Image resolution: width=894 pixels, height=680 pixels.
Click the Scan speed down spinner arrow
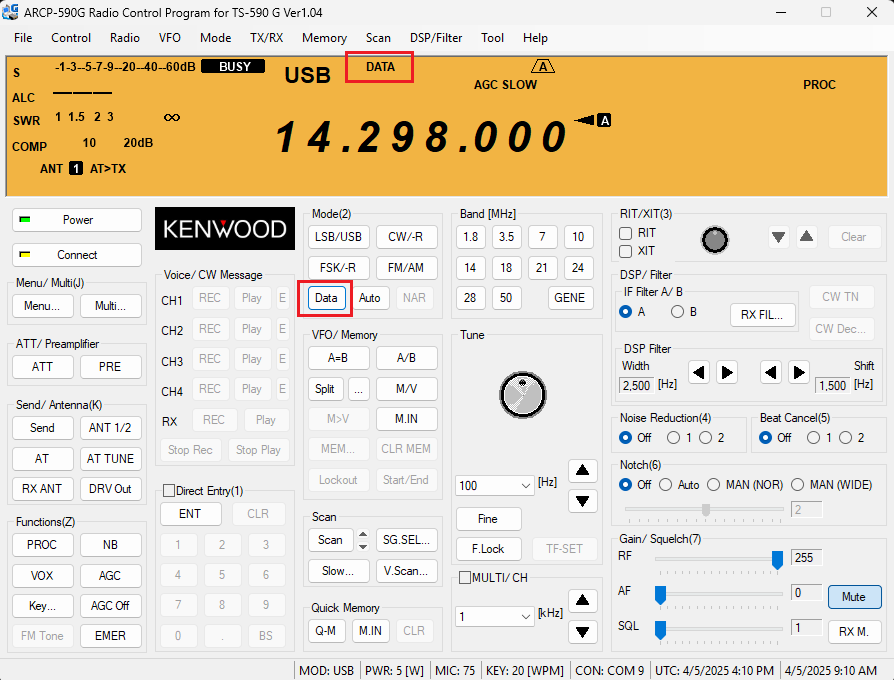tap(363, 546)
